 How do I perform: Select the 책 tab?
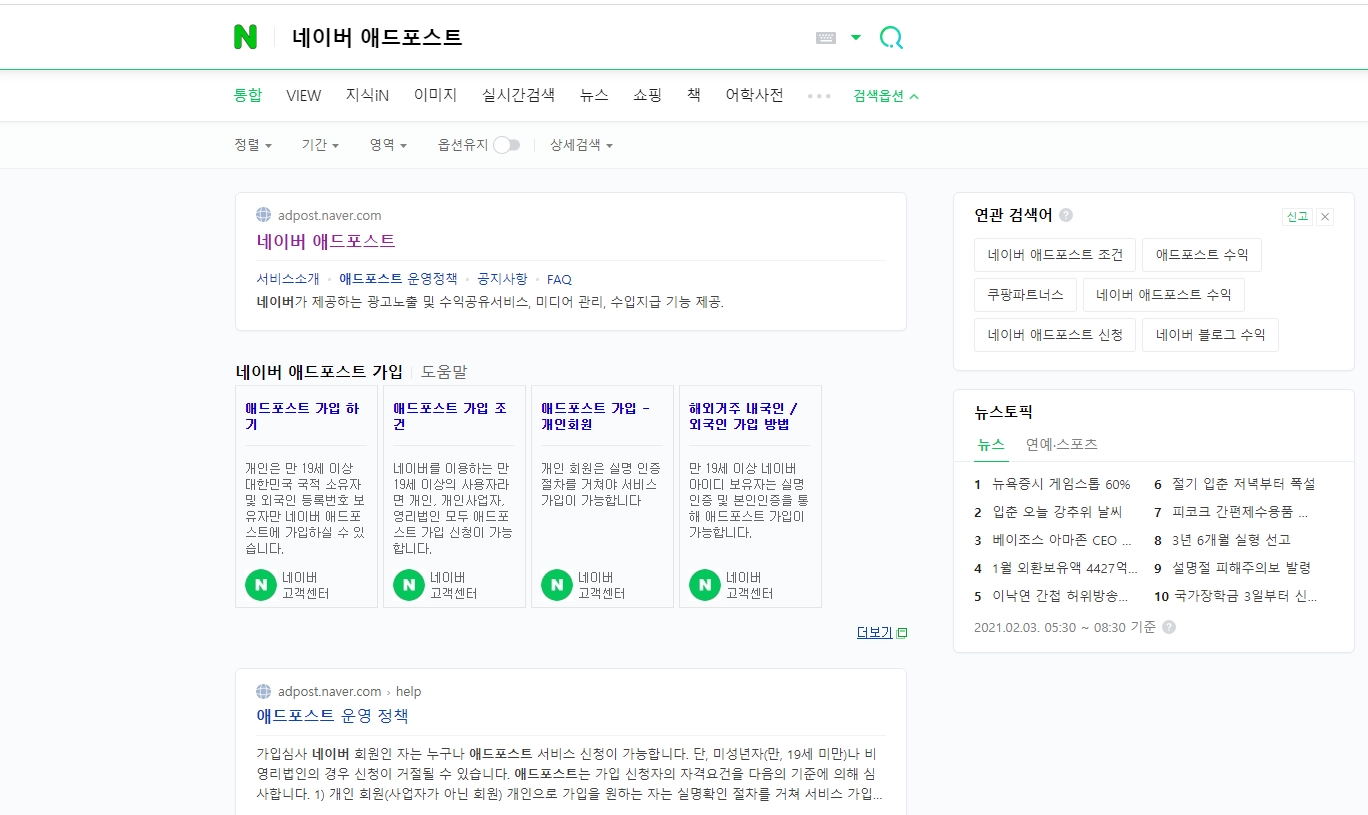693,95
